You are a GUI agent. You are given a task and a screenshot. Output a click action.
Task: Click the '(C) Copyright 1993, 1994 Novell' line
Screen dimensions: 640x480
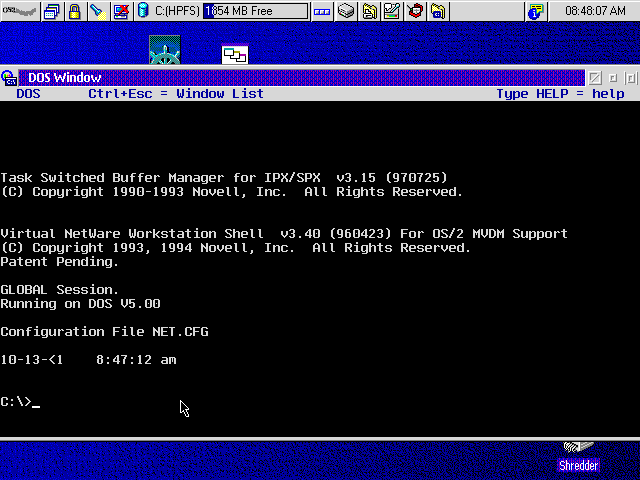click(236, 248)
